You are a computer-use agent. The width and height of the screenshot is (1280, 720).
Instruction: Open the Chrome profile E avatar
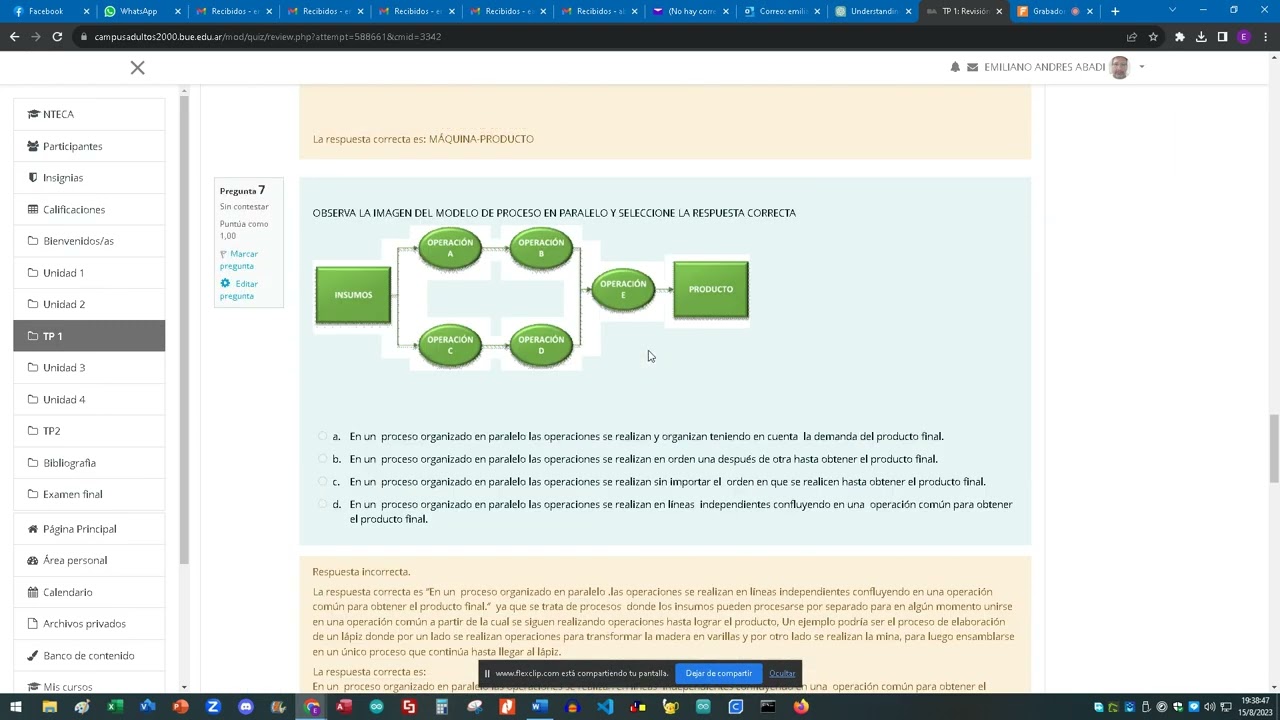click(x=1244, y=37)
